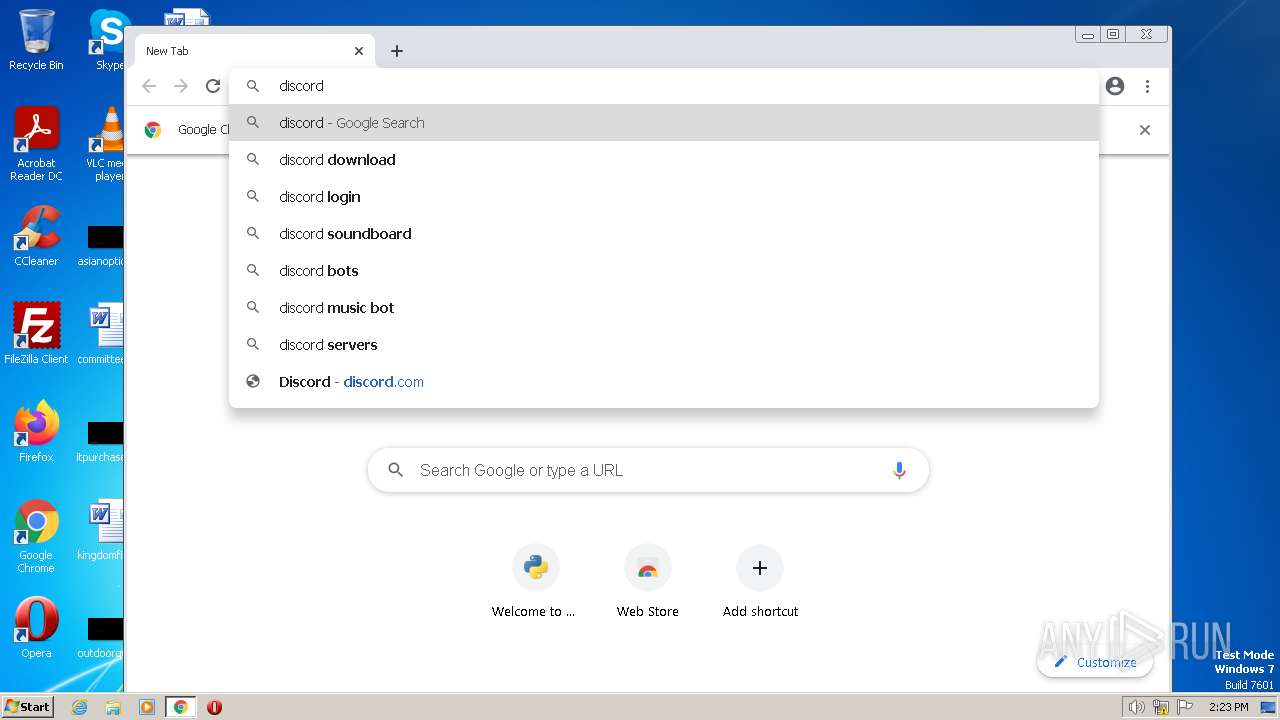The width and height of the screenshot is (1280, 720).
Task: Open Chrome's three-dot menu
Action: click(1147, 86)
